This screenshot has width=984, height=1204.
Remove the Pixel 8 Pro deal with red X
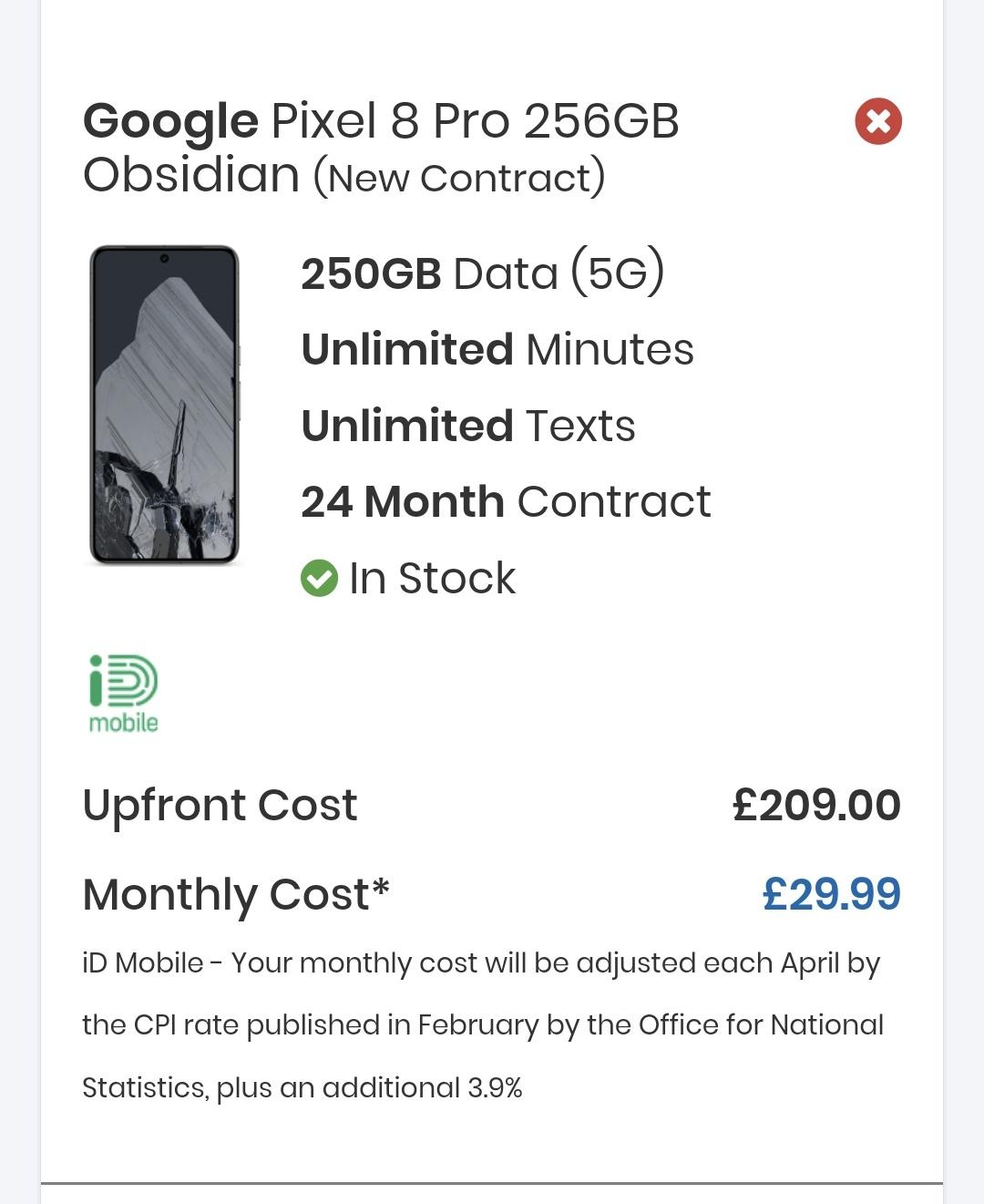pyautogui.click(x=878, y=121)
